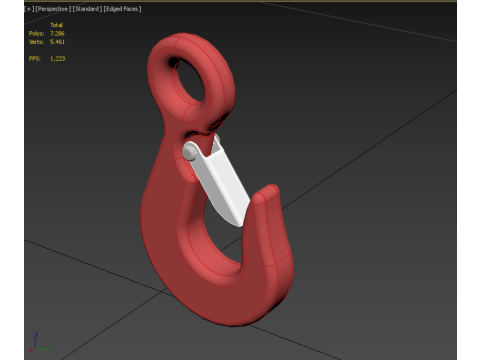
Task: Open the [+] viewport general menu
Action: pos(29,9)
